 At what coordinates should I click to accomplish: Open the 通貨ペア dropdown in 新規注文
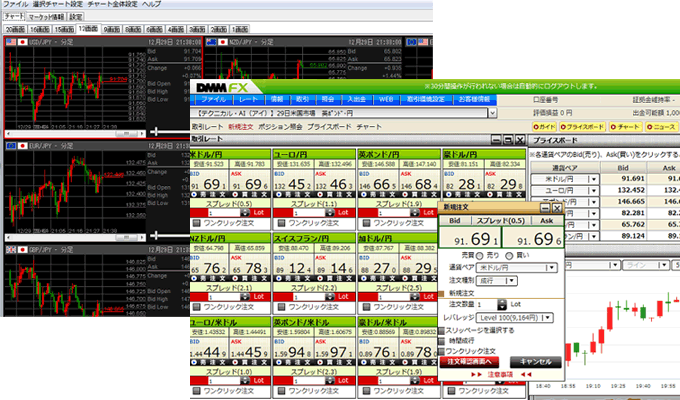[x=516, y=268]
